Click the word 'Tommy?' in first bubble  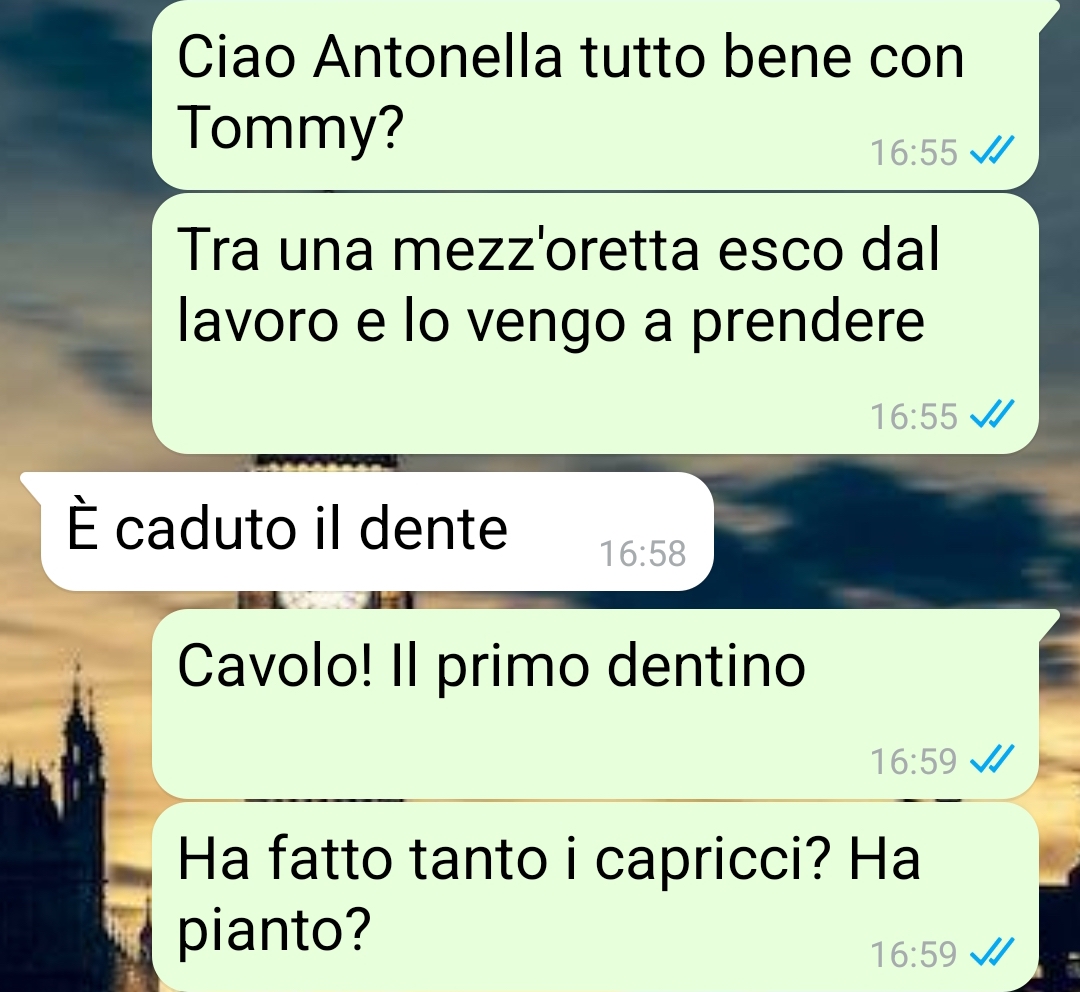click(x=290, y=130)
